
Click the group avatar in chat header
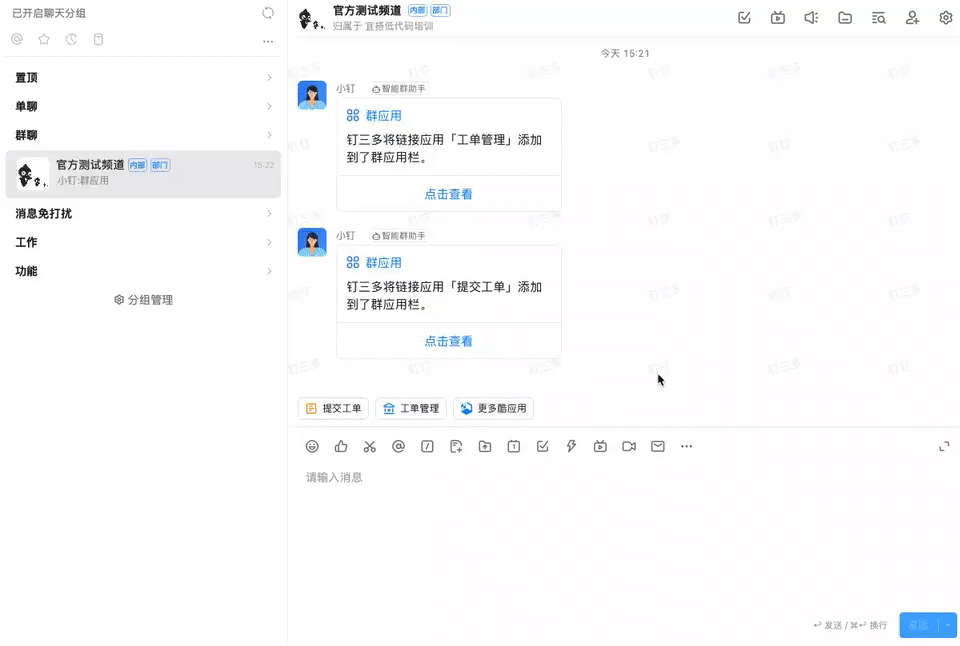312,18
